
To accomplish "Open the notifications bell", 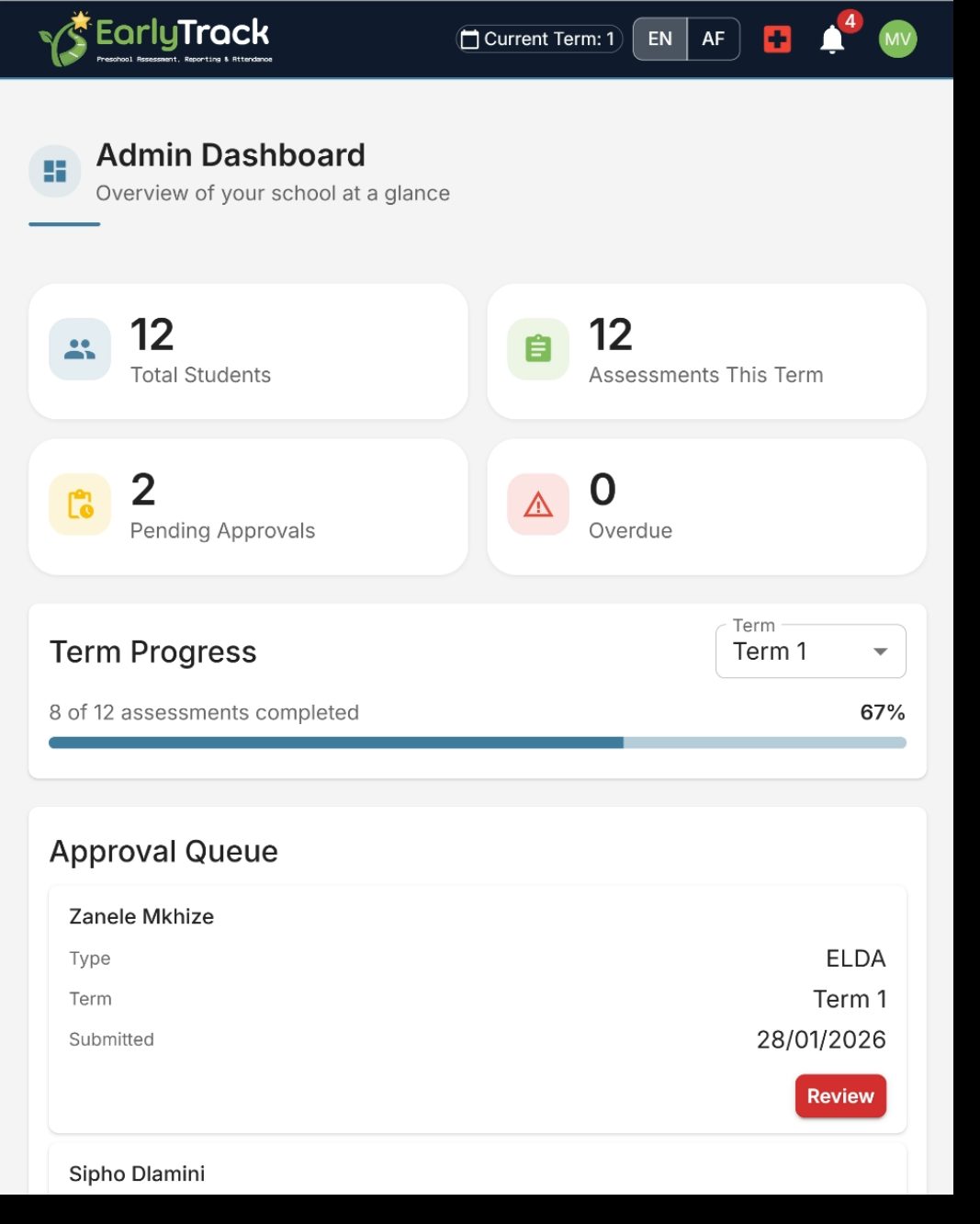I will 830,40.
